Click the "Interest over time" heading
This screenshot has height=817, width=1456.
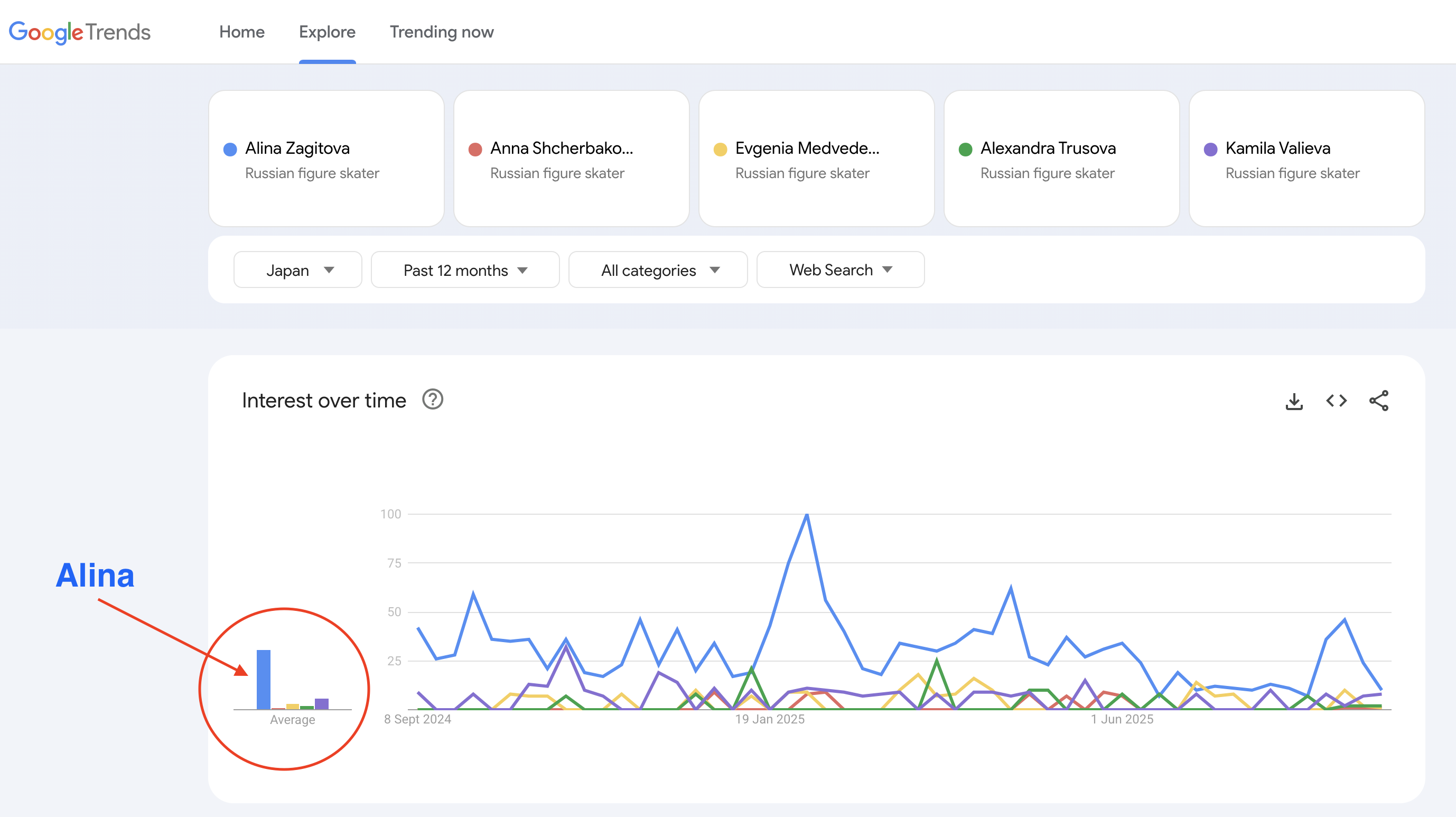[324, 400]
